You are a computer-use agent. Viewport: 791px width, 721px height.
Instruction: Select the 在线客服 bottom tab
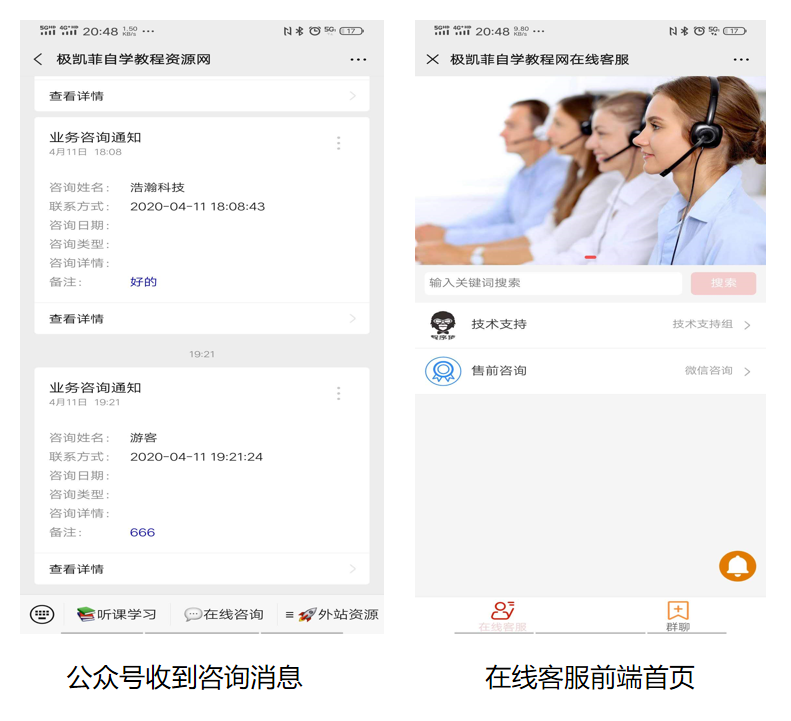(502, 615)
